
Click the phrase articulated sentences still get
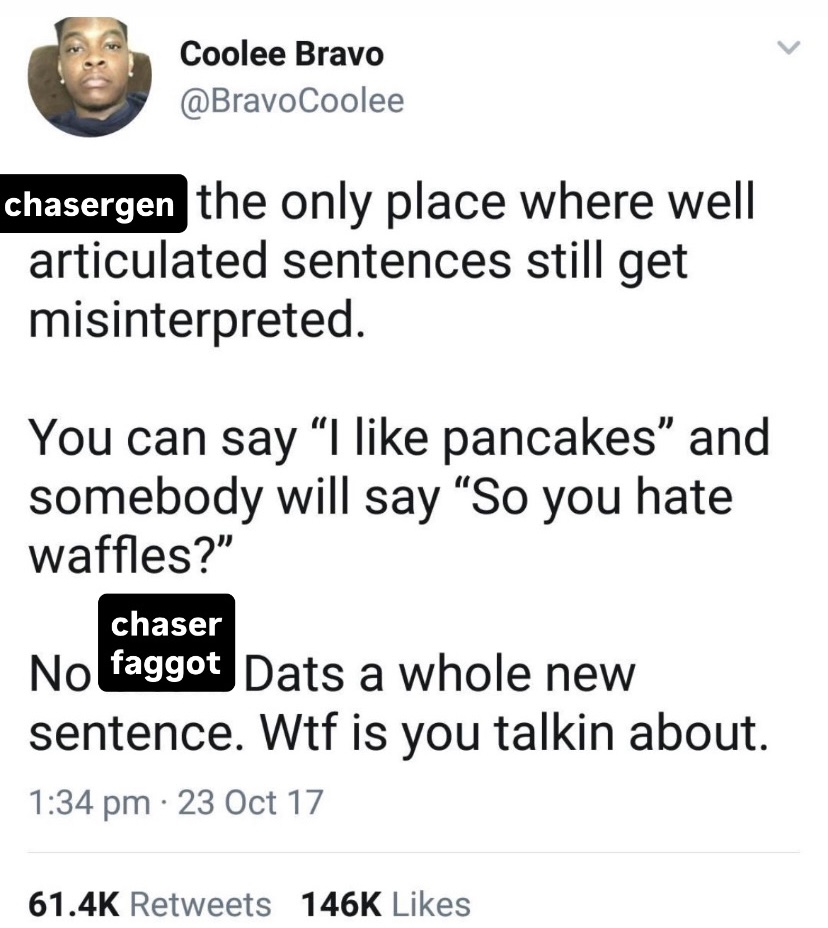(x=358, y=262)
